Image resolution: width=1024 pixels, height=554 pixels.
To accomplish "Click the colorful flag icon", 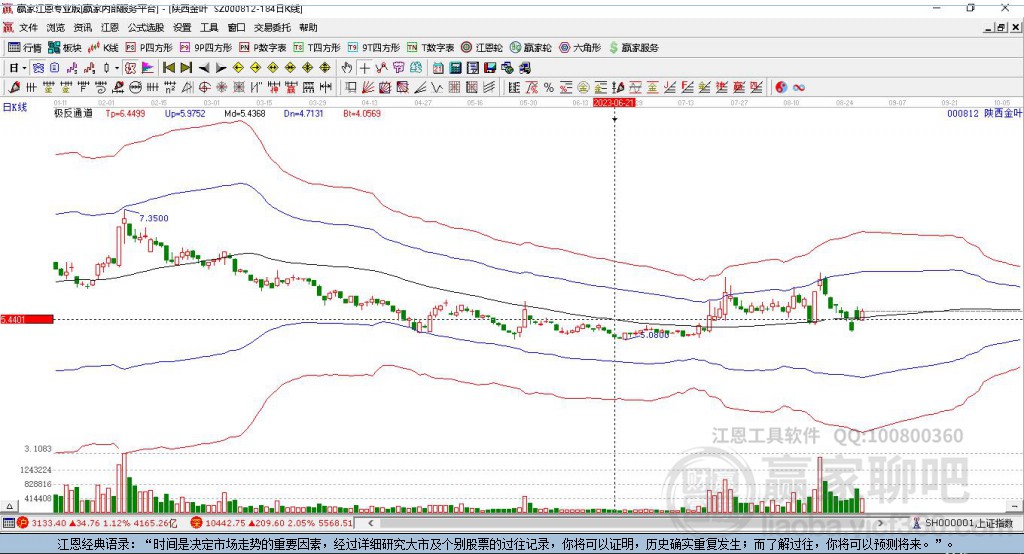I will pyautogui.click(x=148, y=68).
